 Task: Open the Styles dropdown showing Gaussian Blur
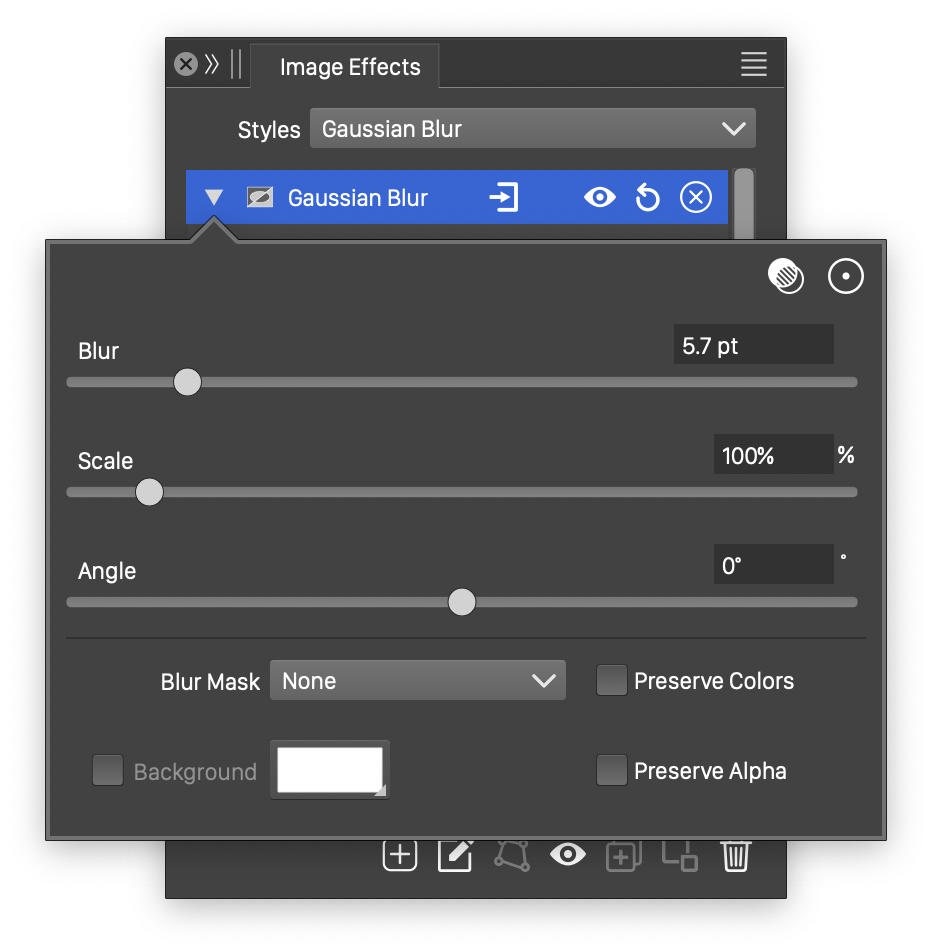[x=532, y=129]
